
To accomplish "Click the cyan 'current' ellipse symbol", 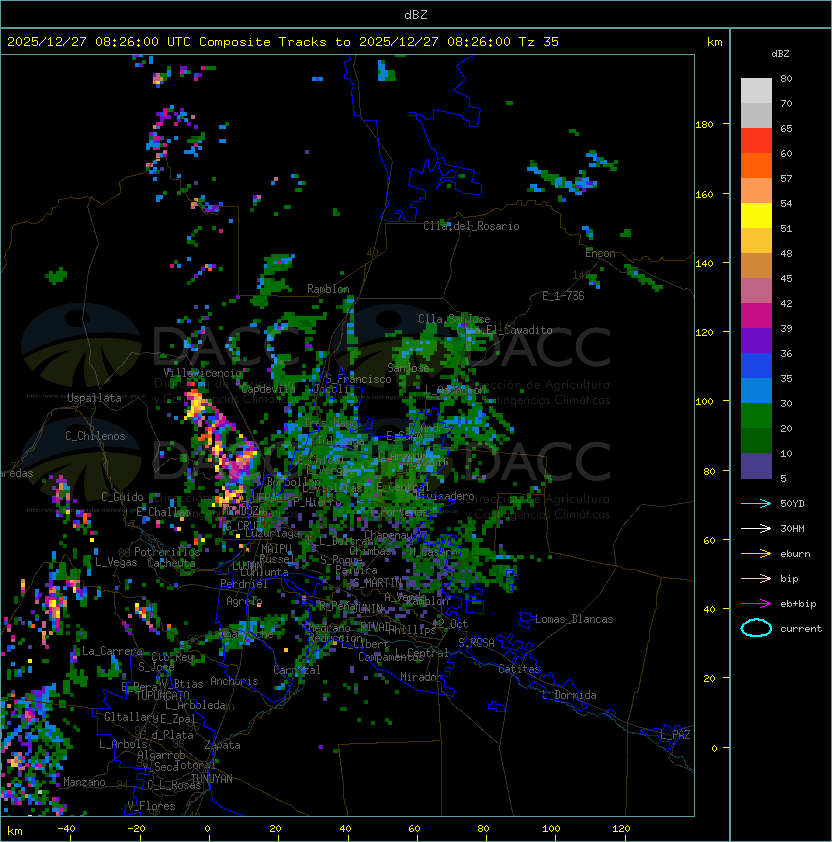I will (x=756, y=628).
